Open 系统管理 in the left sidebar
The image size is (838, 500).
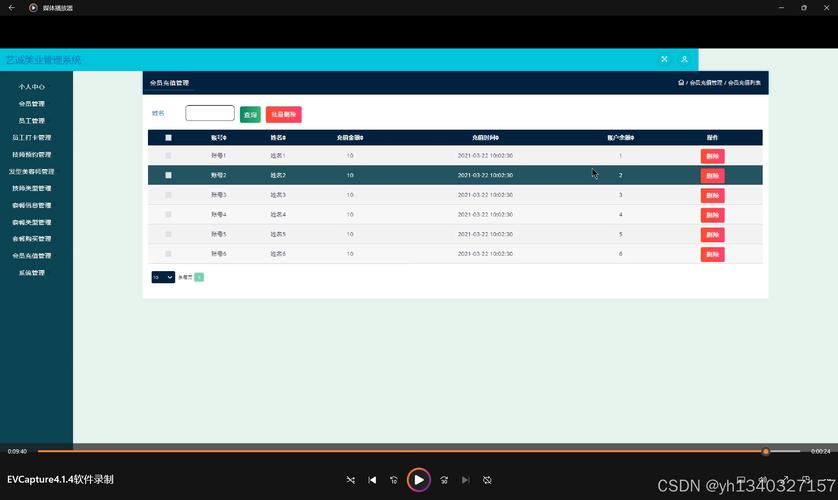coord(31,273)
